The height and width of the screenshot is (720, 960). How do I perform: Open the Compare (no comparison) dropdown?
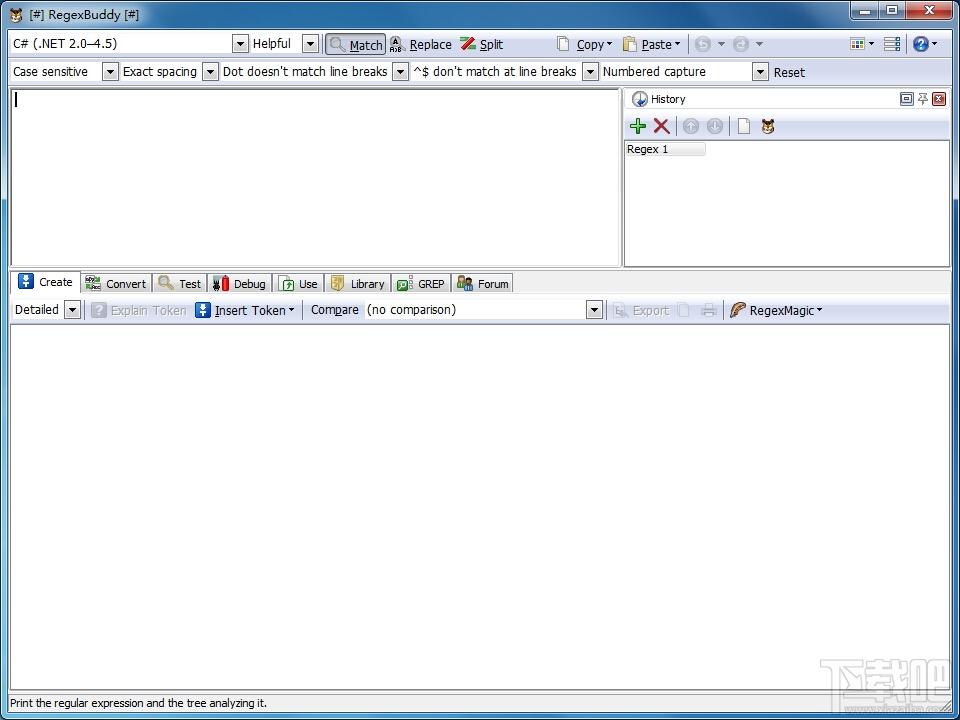pyautogui.click(x=594, y=310)
